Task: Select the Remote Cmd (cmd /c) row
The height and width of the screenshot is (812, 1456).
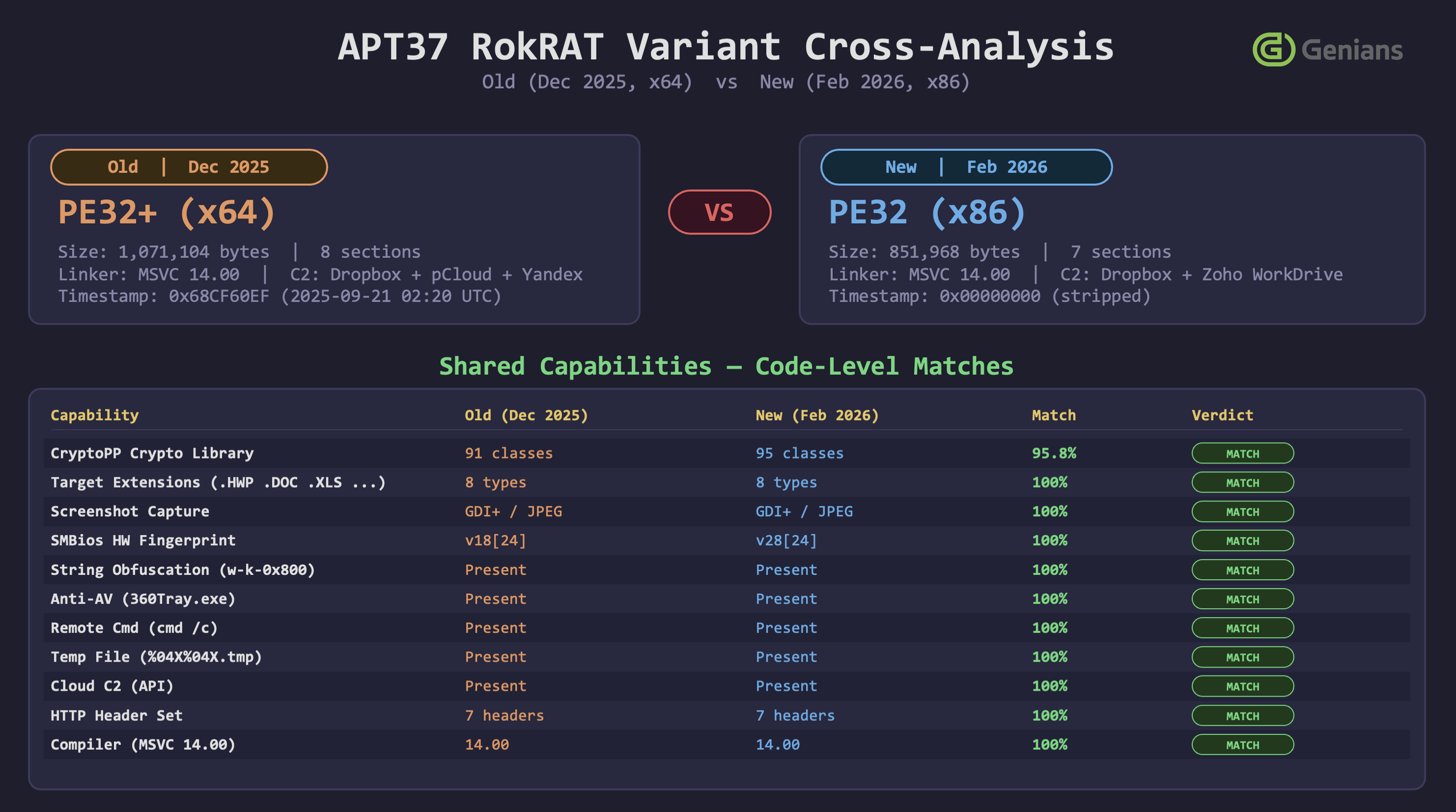Action: click(x=134, y=628)
